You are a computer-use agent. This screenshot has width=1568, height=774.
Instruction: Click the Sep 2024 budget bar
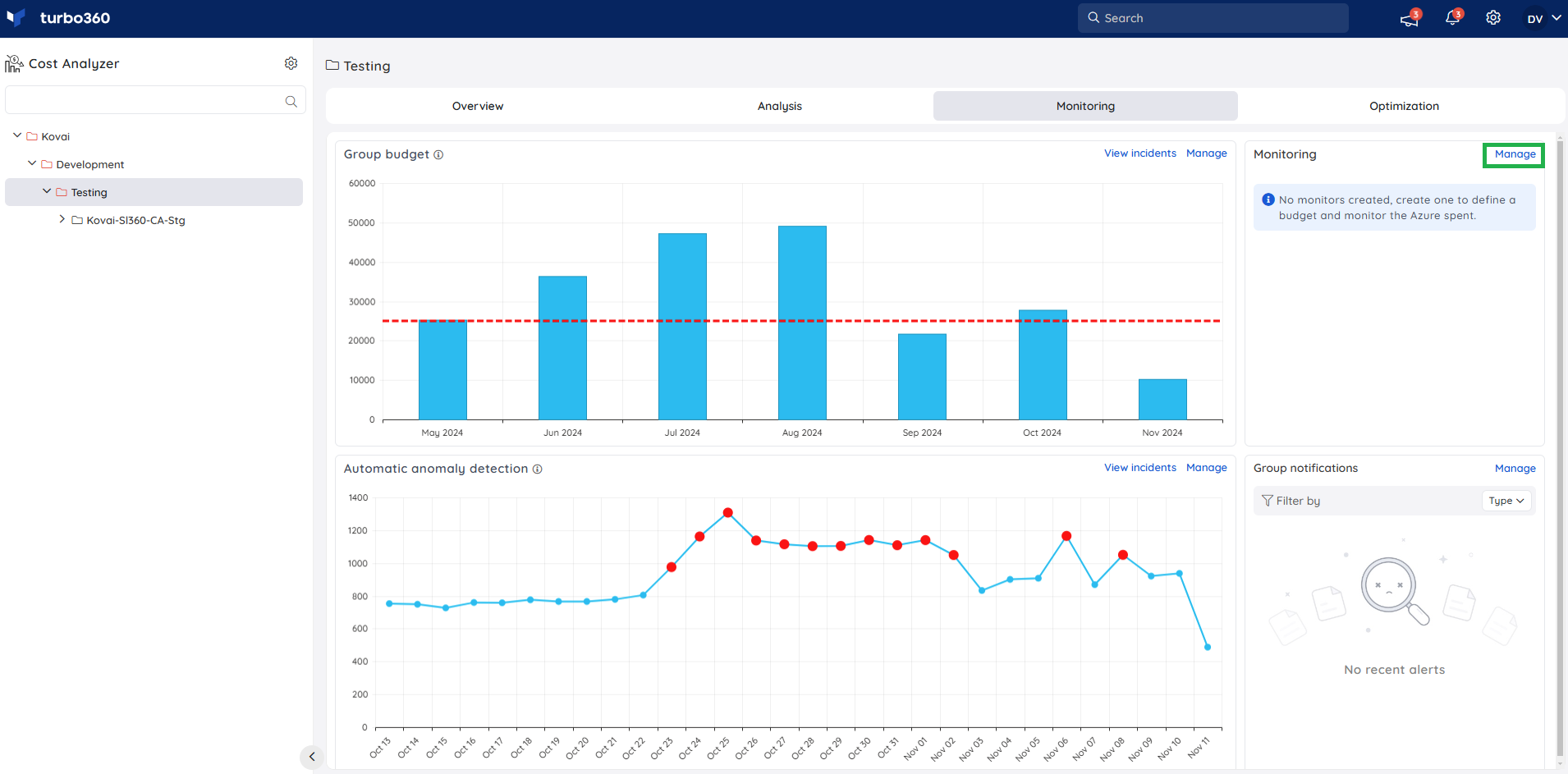922,377
